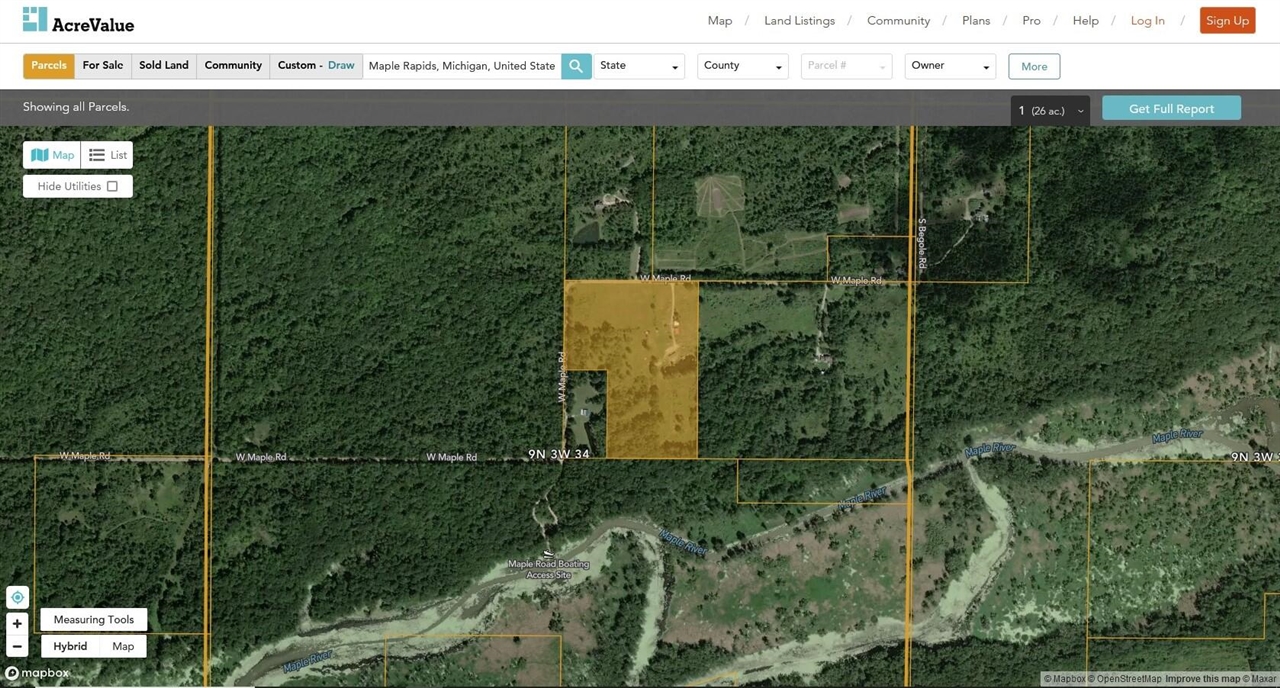Click the locate-me target icon
The width and height of the screenshot is (1280, 688).
(17, 598)
